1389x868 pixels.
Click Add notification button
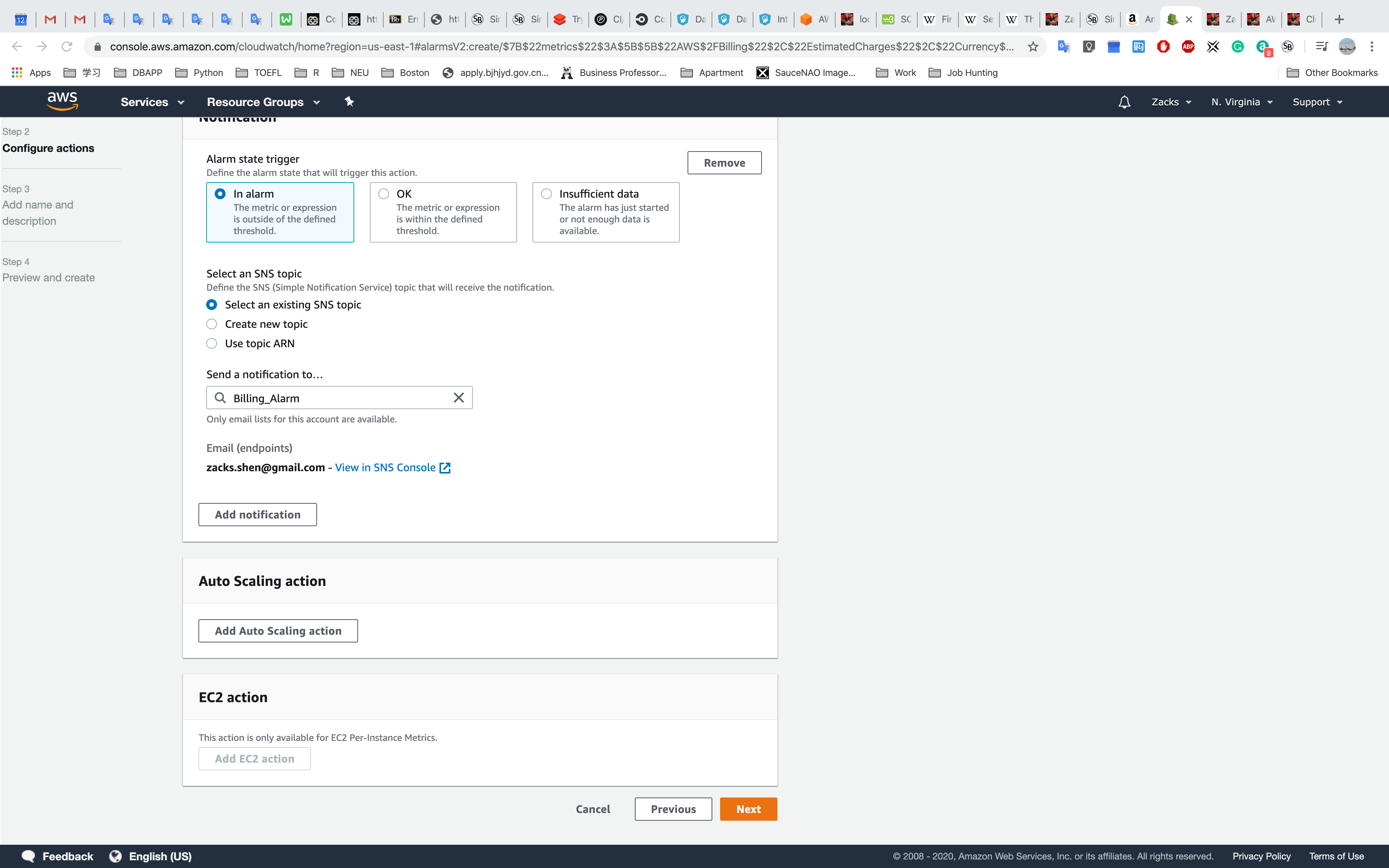click(x=257, y=514)
